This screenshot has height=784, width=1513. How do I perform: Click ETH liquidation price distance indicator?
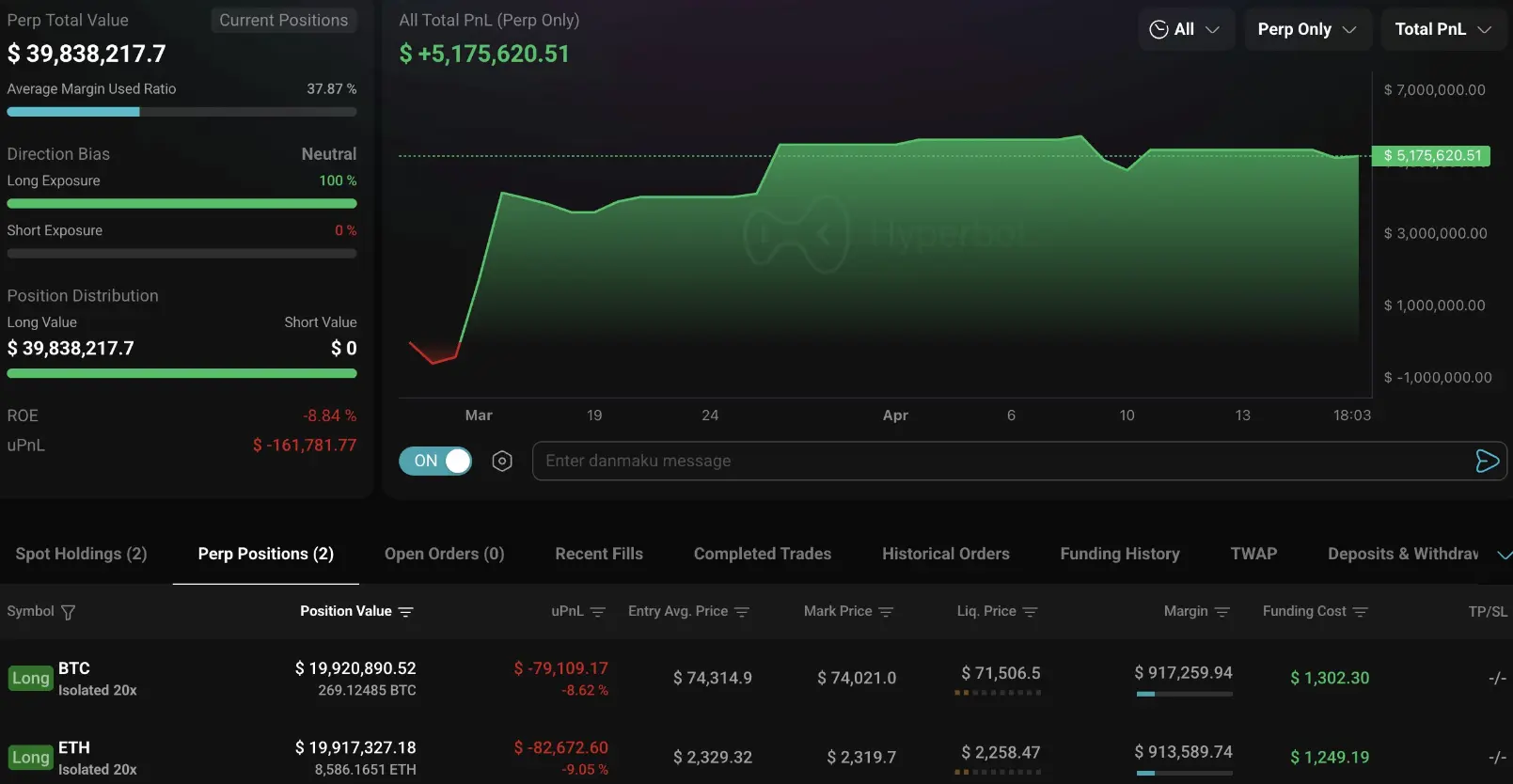coord(998,772)
